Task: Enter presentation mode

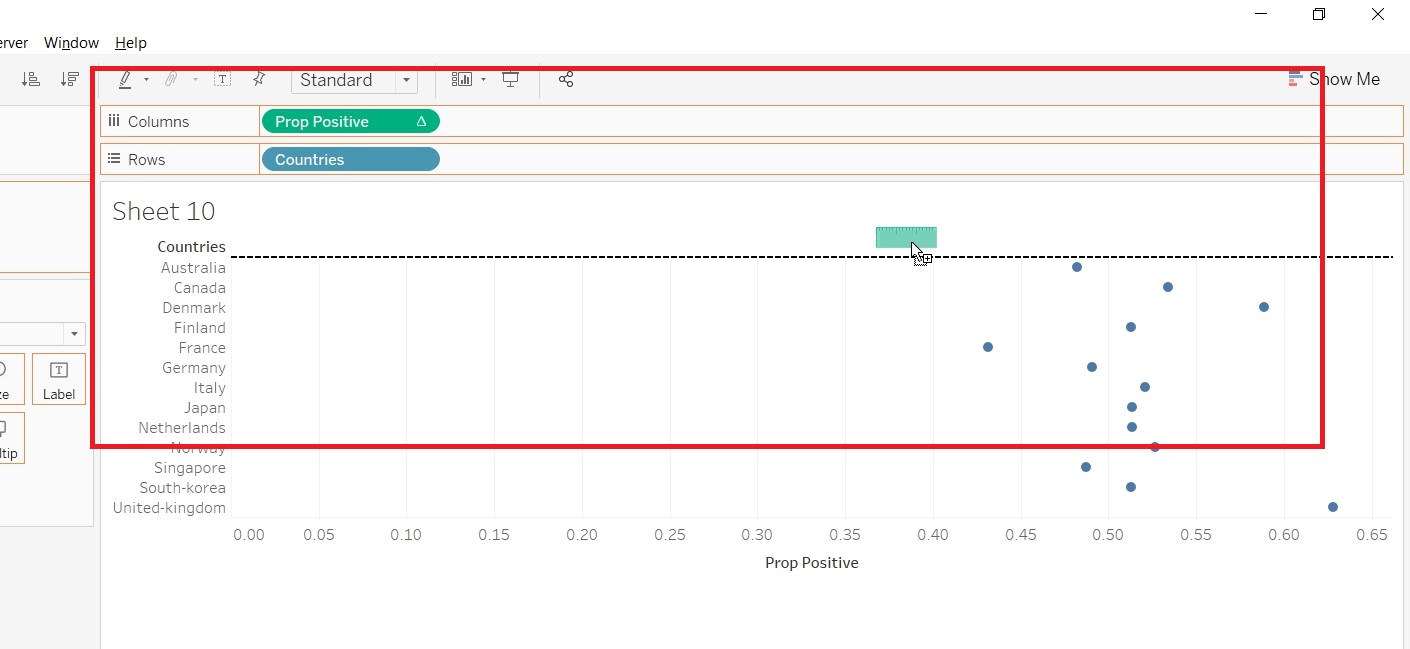Action: [511, 80]
